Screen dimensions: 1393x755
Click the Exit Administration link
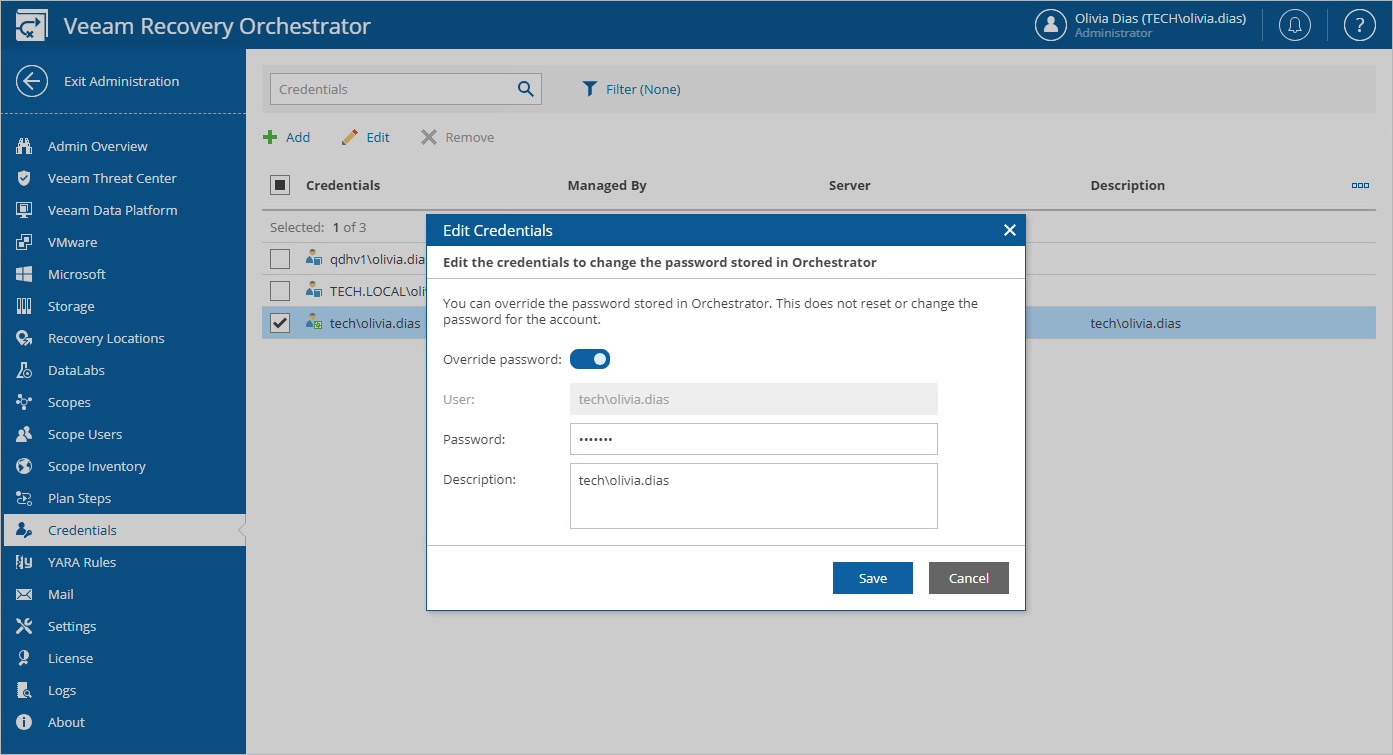[x=122, y=81]
